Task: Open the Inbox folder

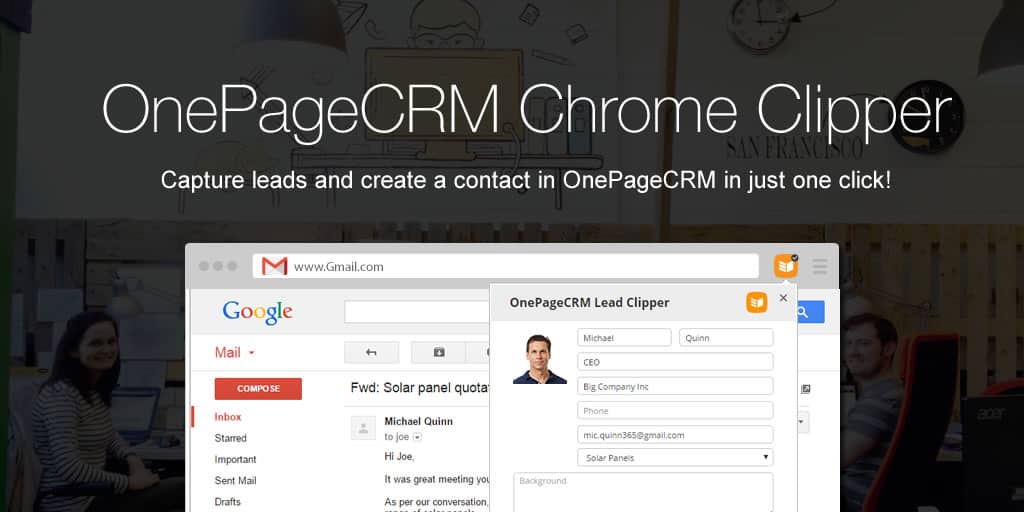Action: (228, 417)
